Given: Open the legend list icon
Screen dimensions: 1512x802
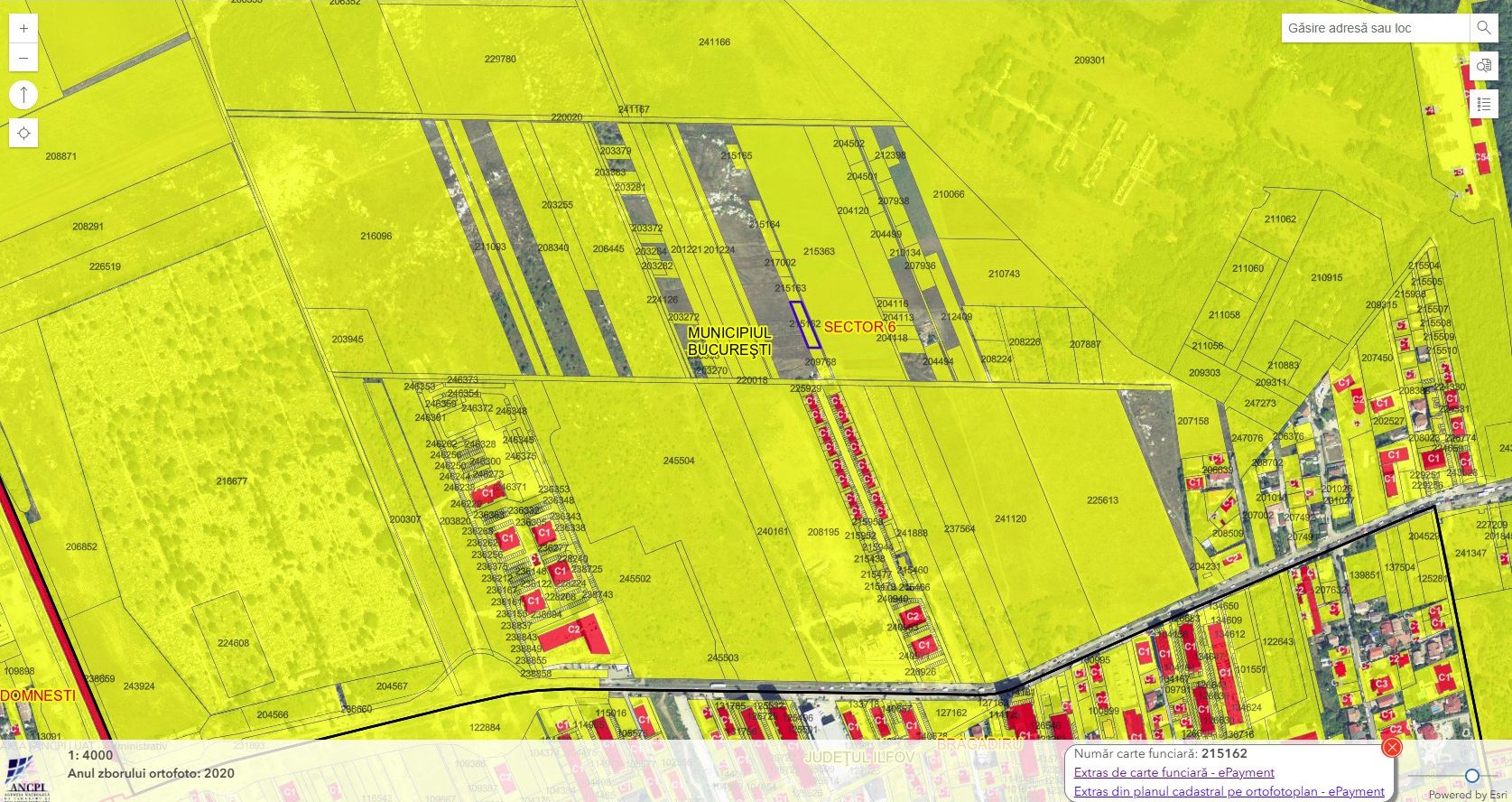Looking at the screenshot, I should coord(1484,104).
